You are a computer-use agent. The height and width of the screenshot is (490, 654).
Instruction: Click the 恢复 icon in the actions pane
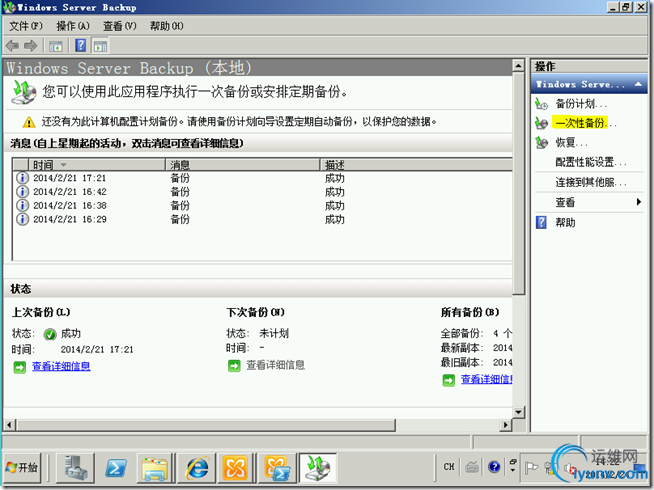(x=541, y=143)
